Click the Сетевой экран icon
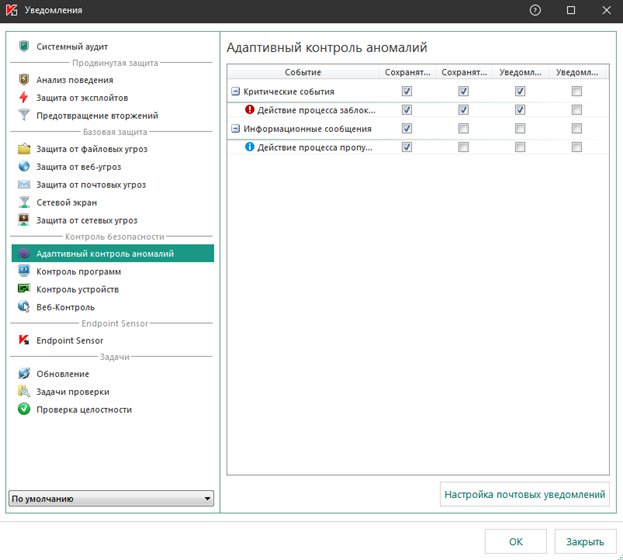623x560 pixels. pyautogui.click(x=24, y=202)
